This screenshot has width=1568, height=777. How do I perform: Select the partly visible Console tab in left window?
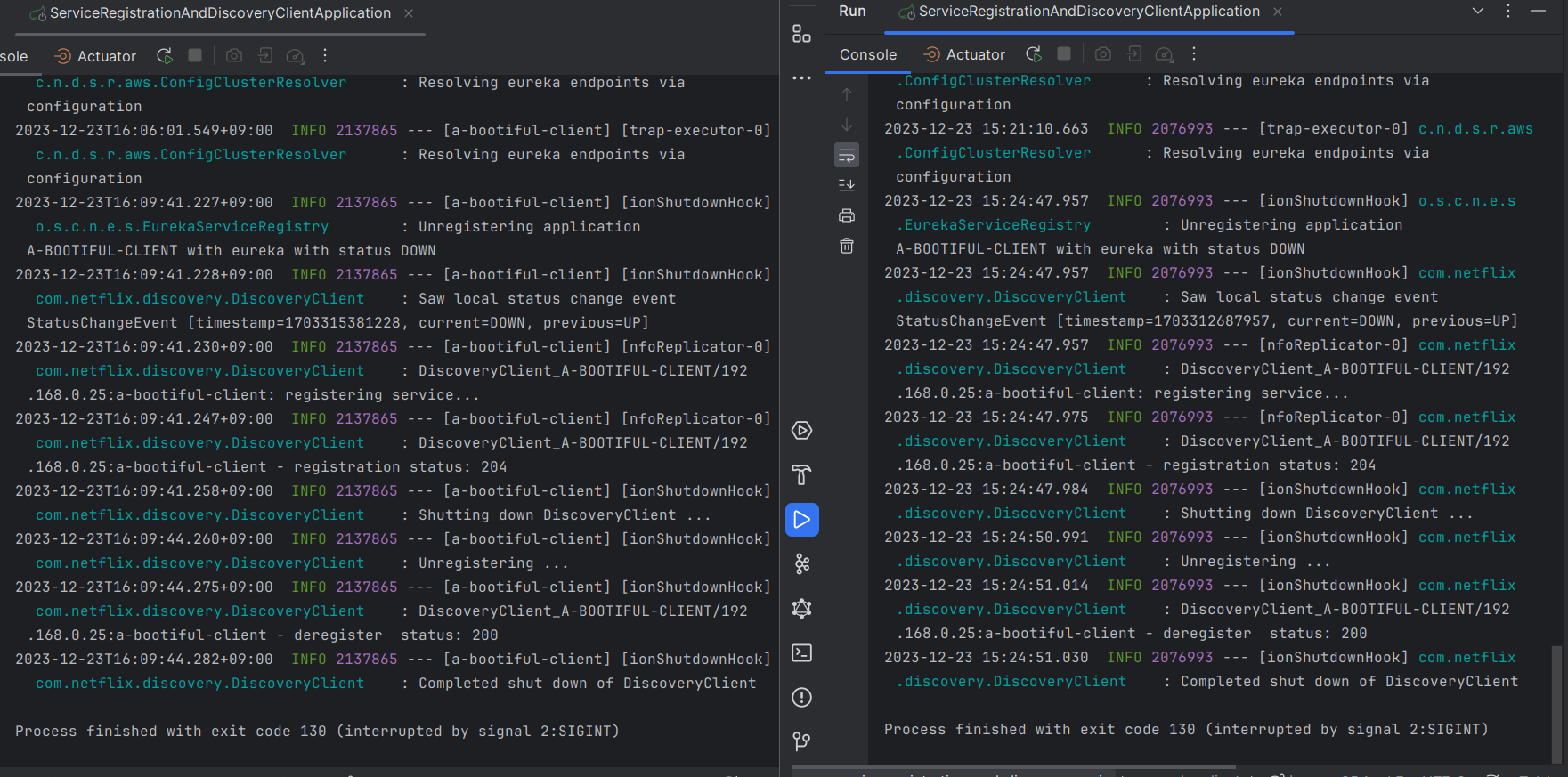point(14,57)
